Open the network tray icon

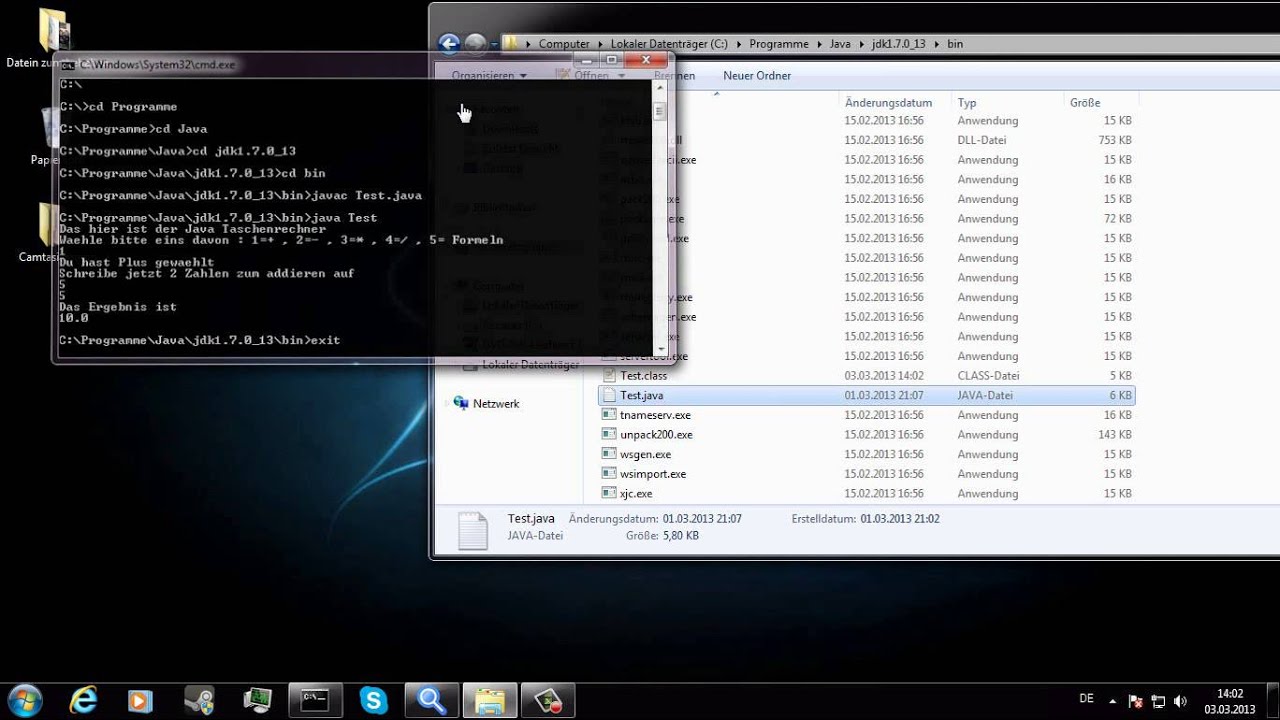click(x=1158, y=701)
